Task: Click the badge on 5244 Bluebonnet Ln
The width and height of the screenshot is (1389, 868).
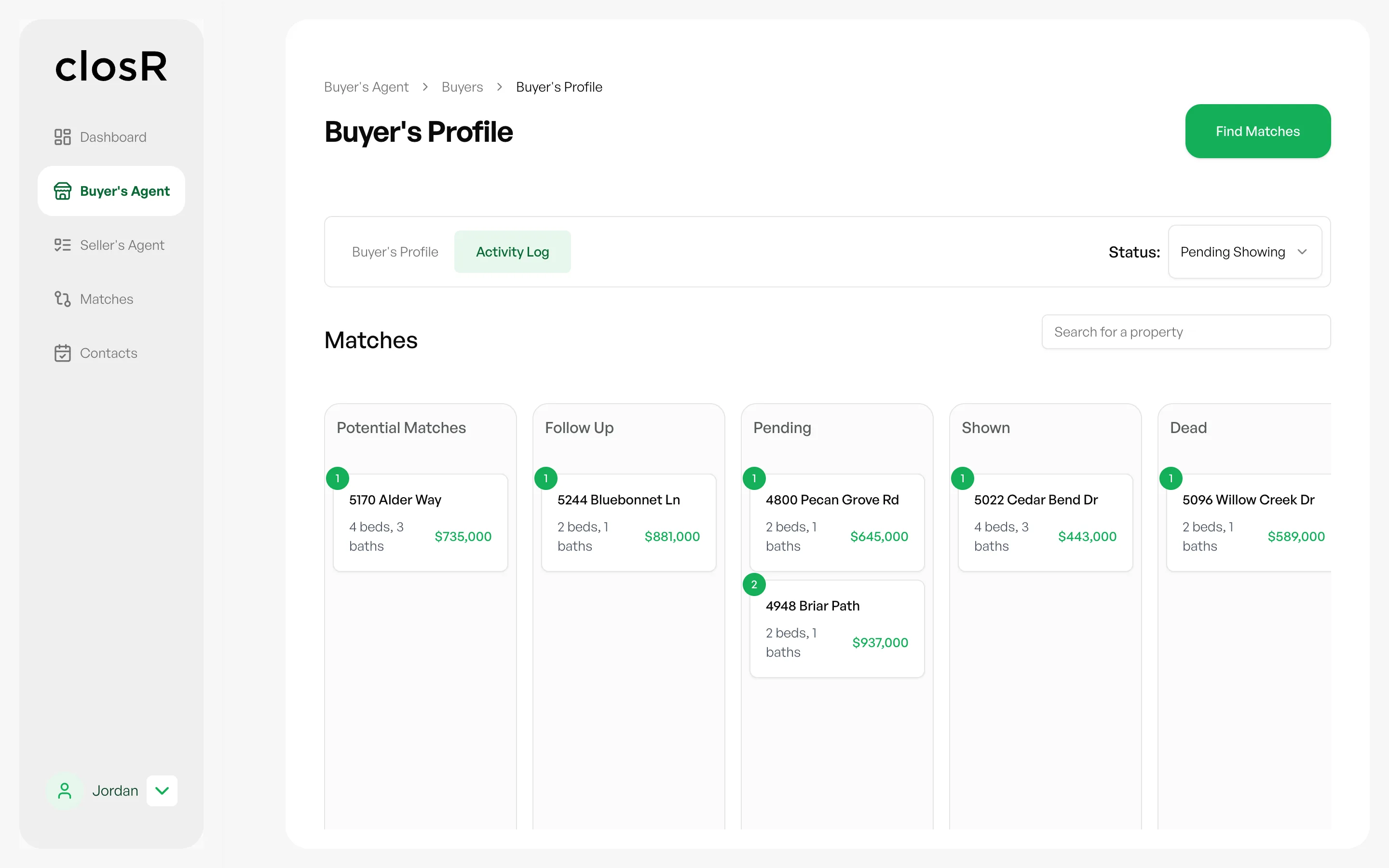Action: (x=546, y=478)
